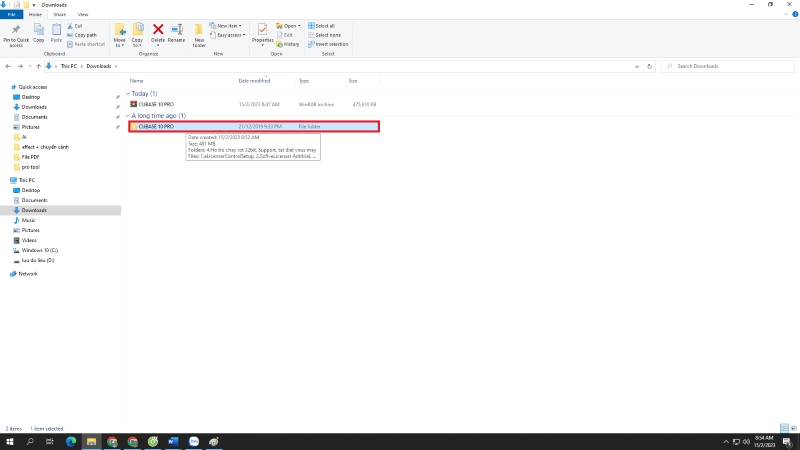Click Select none in ribbon
The width and height of the screenshot is (800, 450).
tap(324, 35)
